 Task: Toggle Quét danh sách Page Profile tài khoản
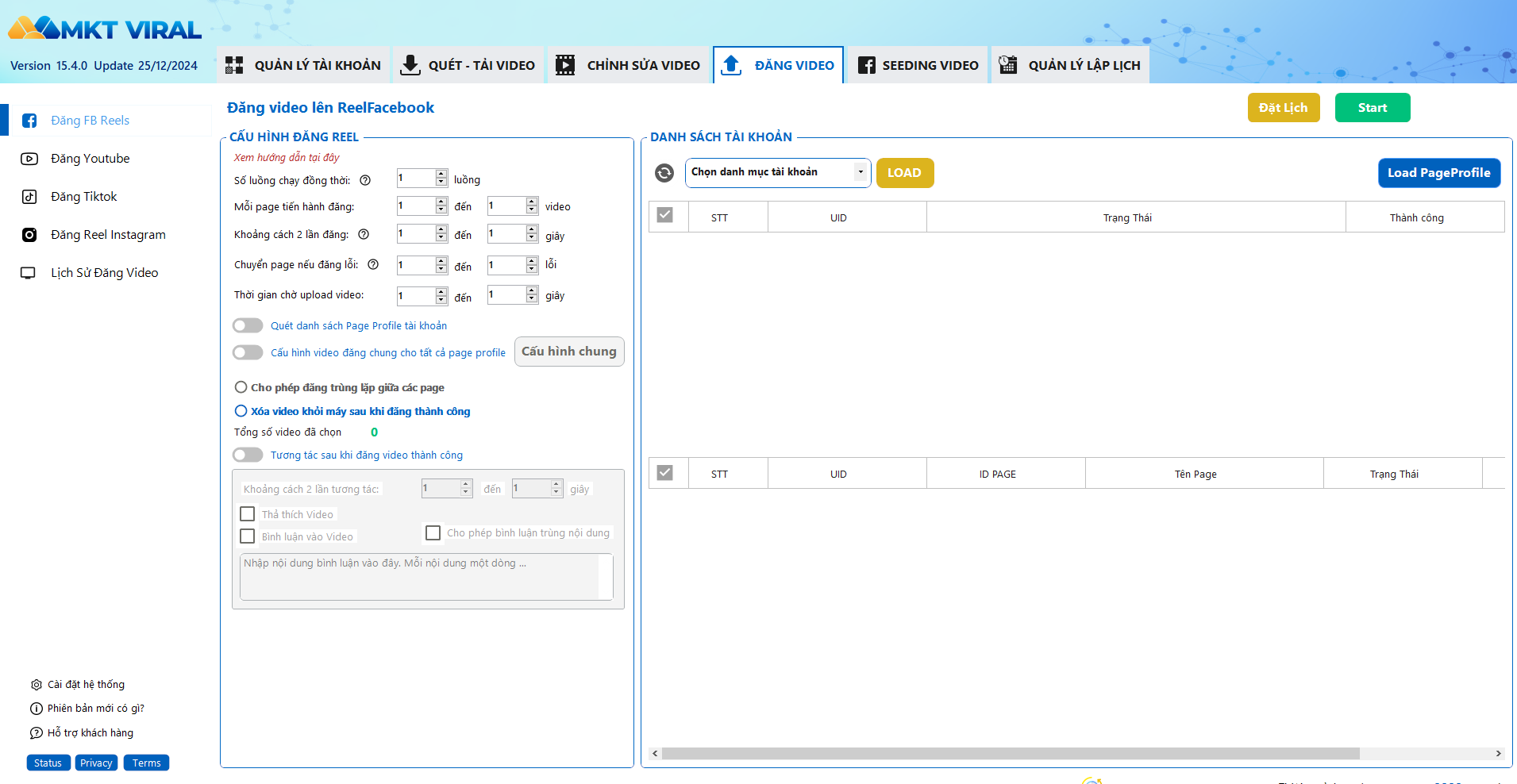point(248,325)
